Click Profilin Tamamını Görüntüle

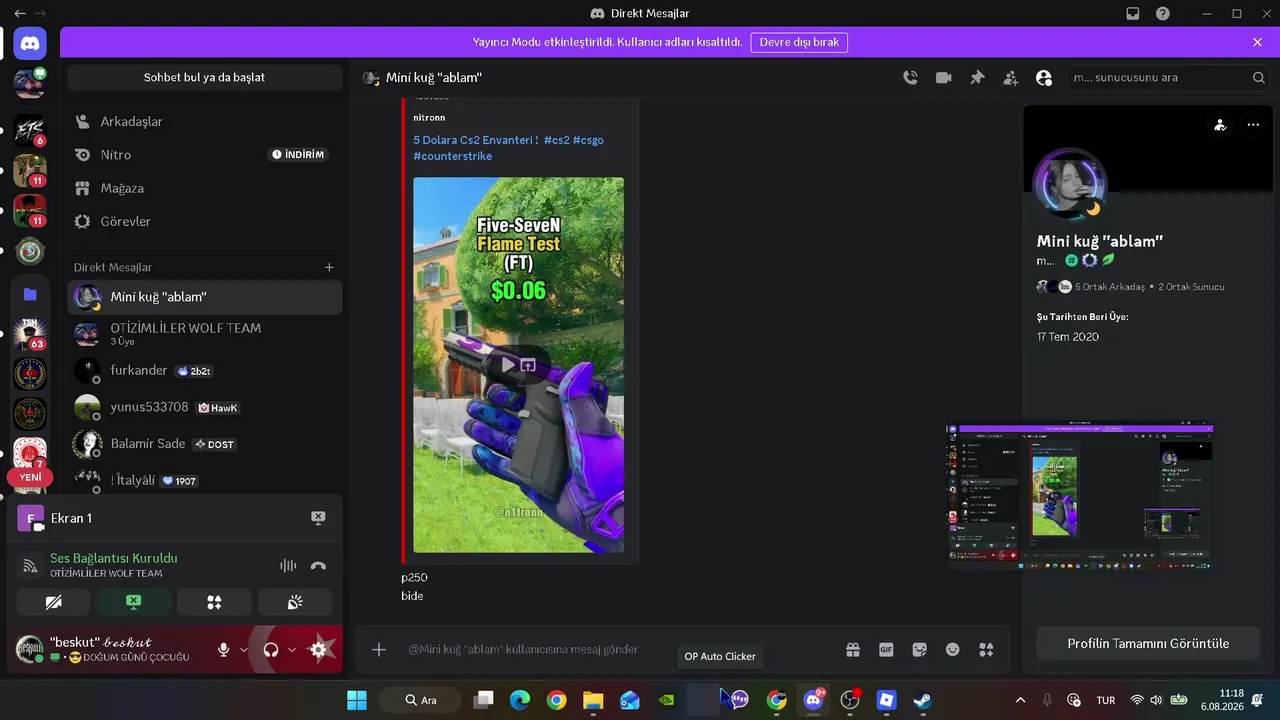coord(1148,644)
